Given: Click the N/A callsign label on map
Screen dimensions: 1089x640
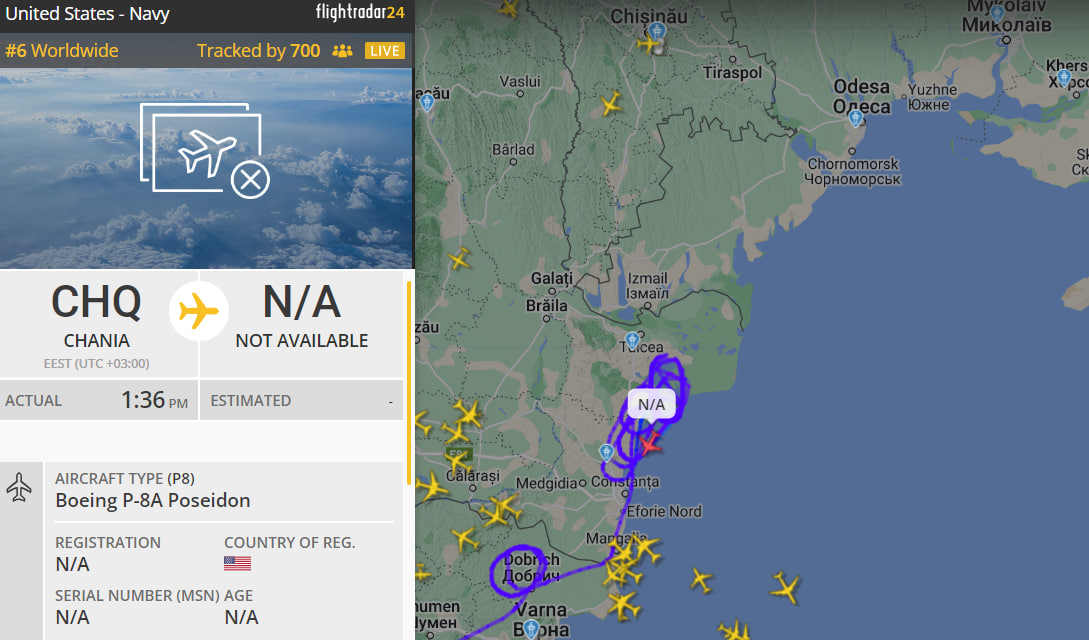Looking at the screenshot, I should (x=651, y=404).
